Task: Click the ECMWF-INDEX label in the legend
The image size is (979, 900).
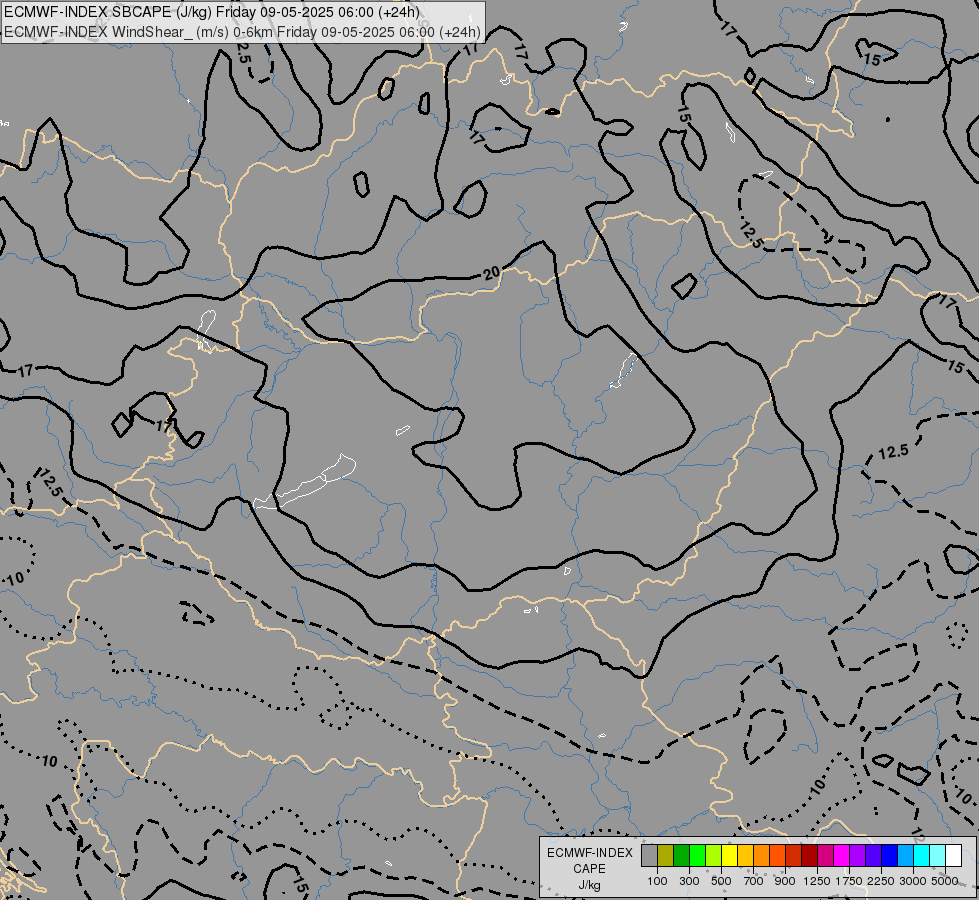Action: pyautogui.click(x=589, y=853)
